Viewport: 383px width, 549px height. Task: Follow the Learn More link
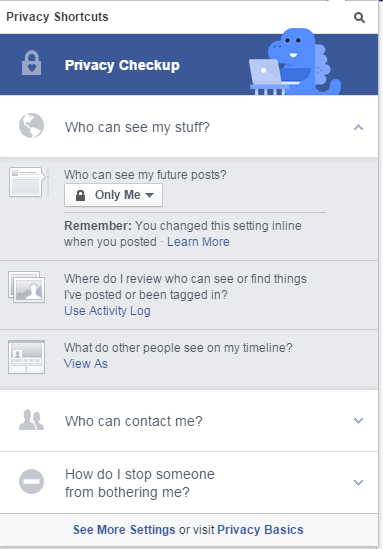(x=198, y=242)
